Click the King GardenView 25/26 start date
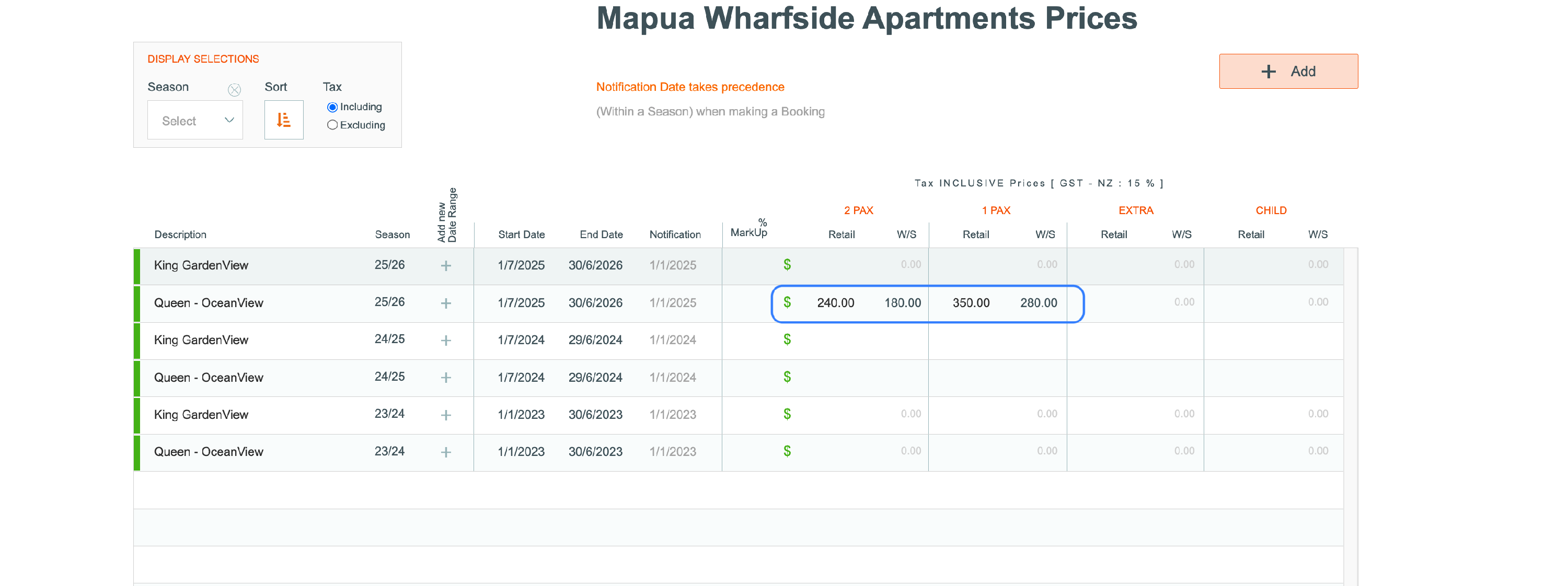1568x586 pixels. (521, 265)
